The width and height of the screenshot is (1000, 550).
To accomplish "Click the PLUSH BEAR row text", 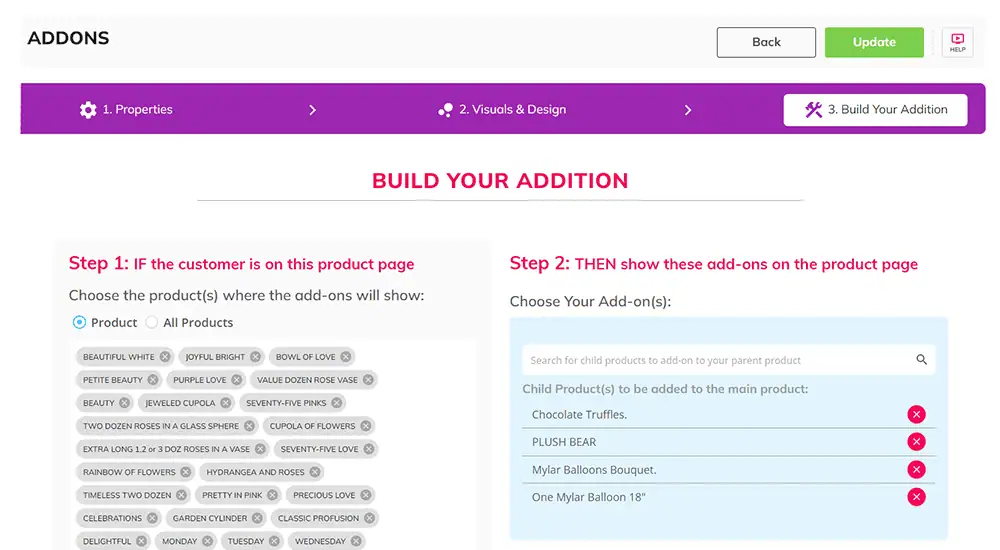I will coord(564,442).
